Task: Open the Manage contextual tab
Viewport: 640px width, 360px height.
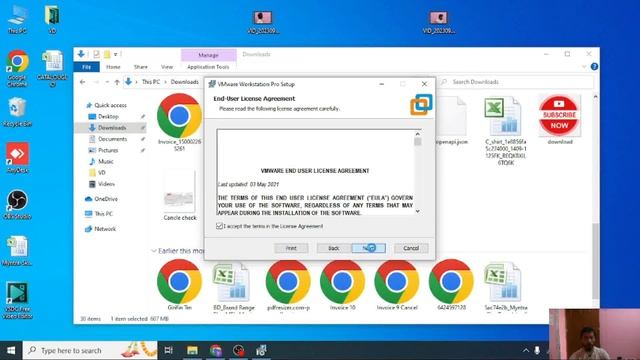Action: (x=209, y=55)
